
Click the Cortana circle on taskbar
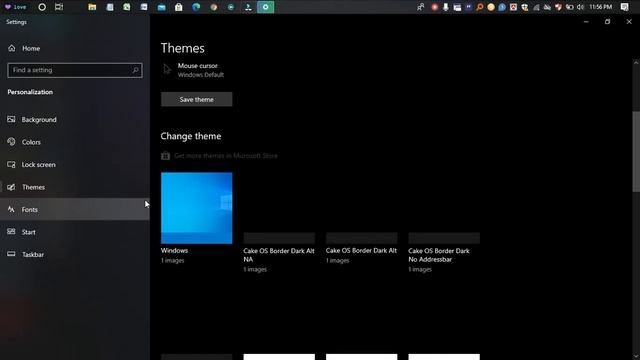[42, 7]
